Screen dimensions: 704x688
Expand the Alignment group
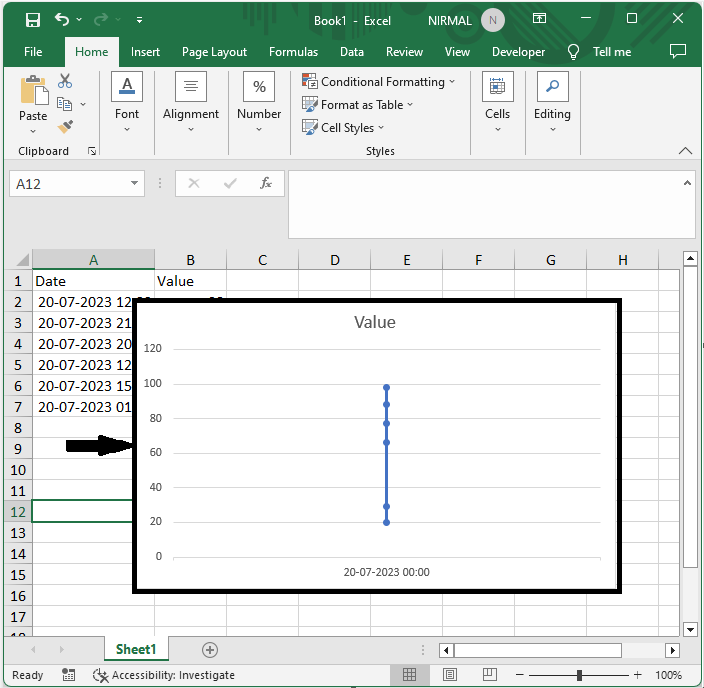click(x=191, y=102)
